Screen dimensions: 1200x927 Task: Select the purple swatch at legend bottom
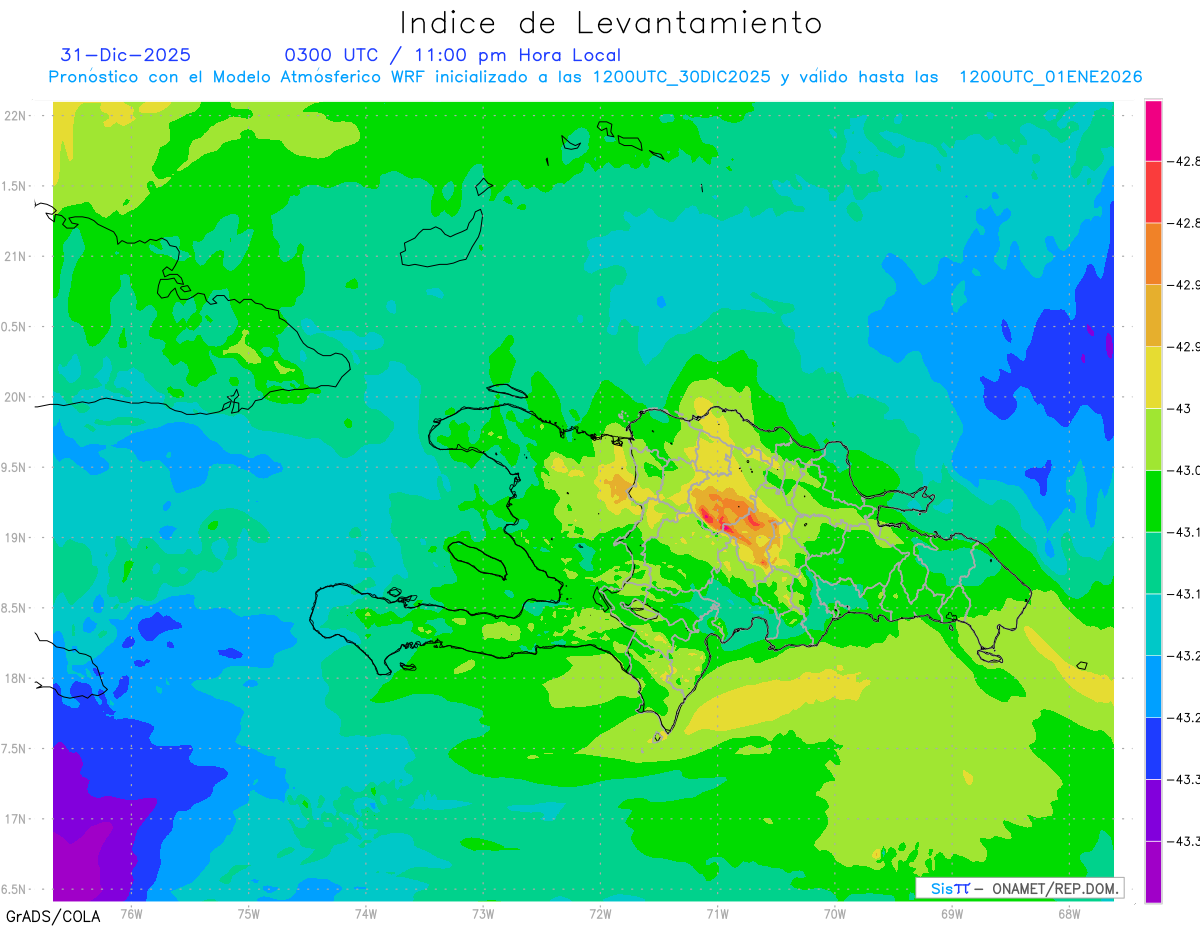click(x=1153, y=872)
